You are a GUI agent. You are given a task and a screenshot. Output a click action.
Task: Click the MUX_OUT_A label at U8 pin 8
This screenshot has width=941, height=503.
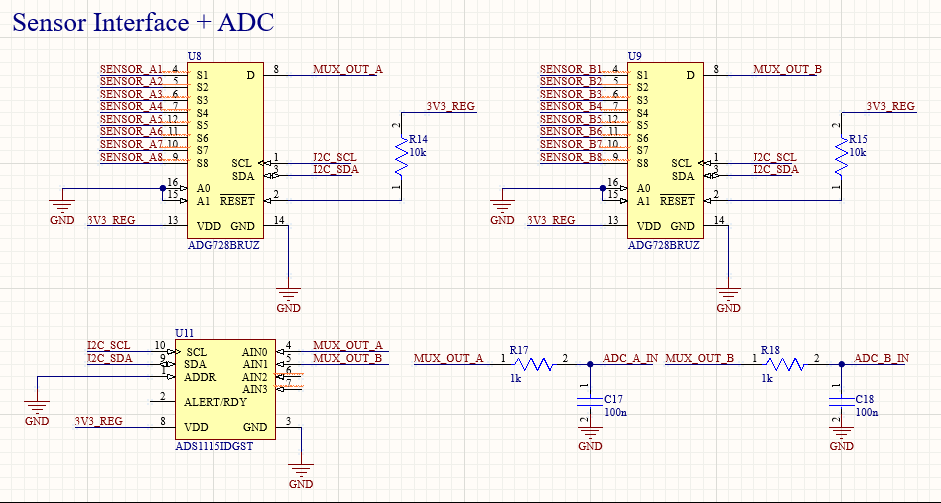(x=348, y=69)
